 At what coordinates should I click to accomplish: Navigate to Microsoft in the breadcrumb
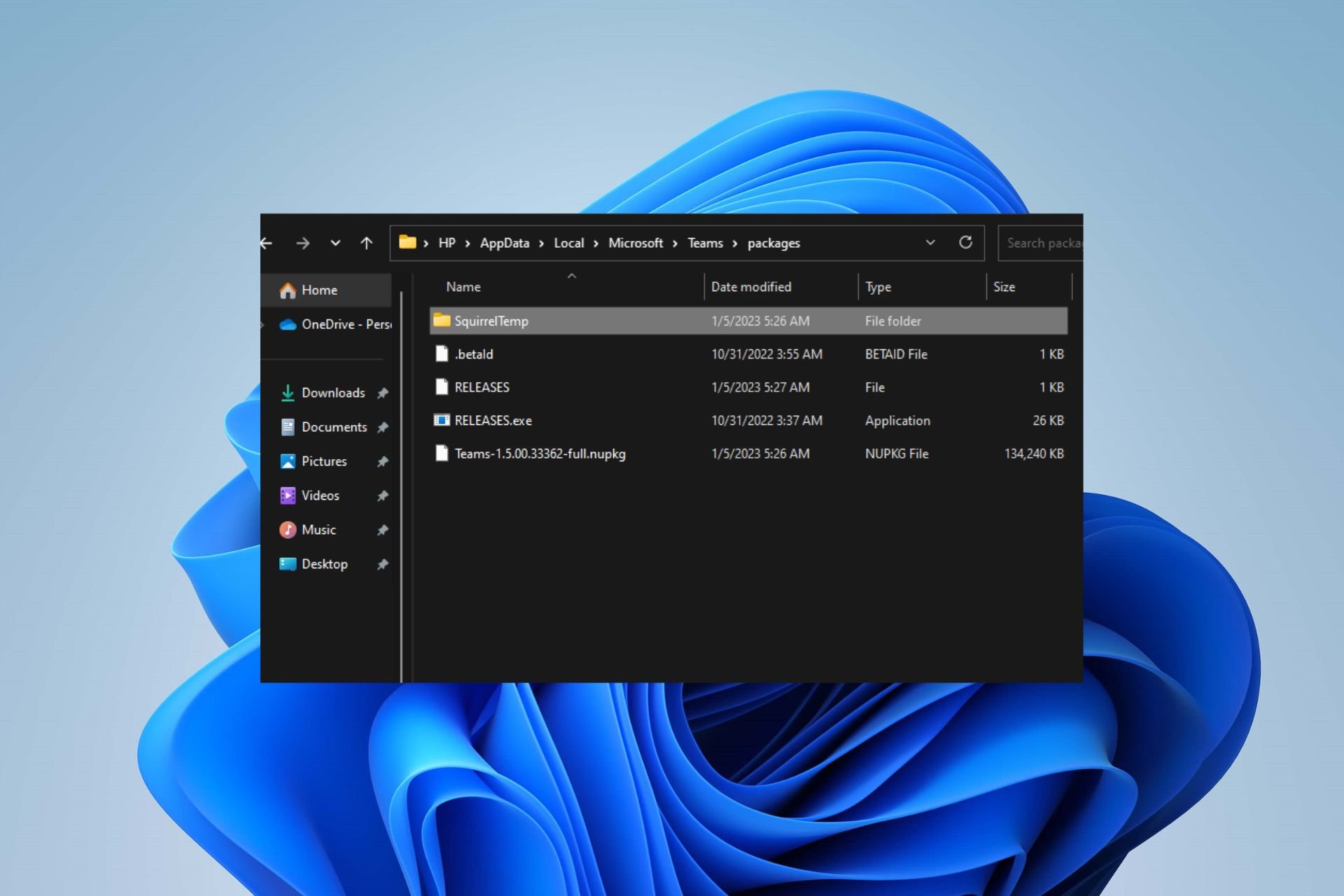(x=635, y=243)
